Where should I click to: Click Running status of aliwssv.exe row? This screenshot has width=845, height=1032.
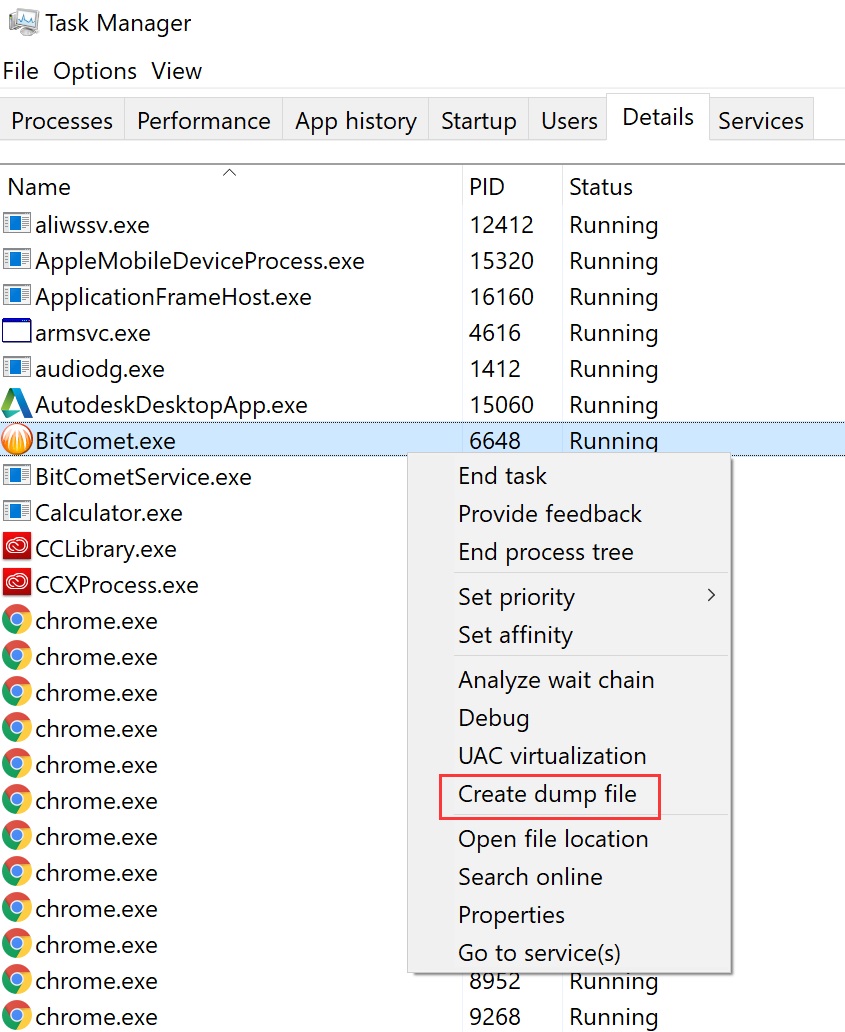tap(613, 224)
